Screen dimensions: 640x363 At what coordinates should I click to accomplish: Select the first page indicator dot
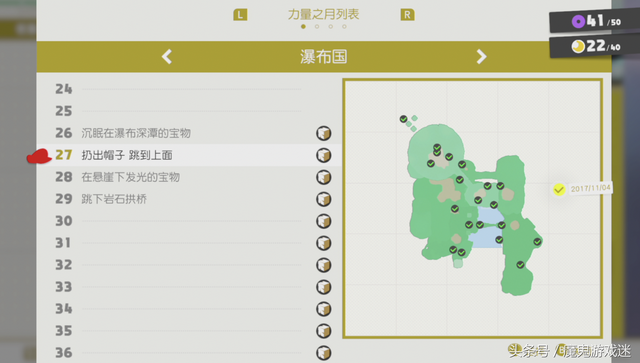coord(303,27)
